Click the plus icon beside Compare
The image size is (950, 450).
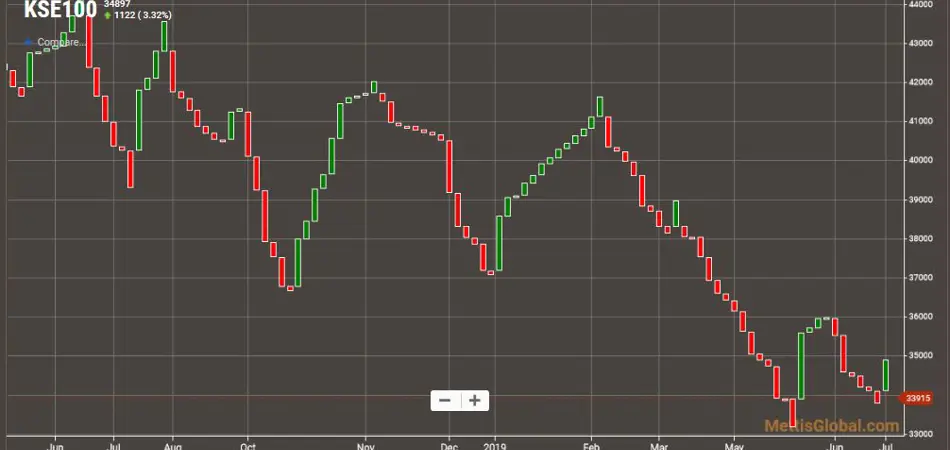pos(28,43)
